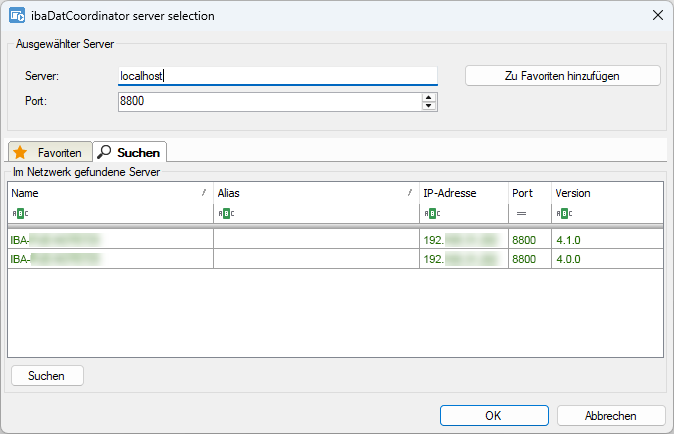Focus the Server input field
The height and width of the screenshot is (434, 674).
click(x=278, y=76)
